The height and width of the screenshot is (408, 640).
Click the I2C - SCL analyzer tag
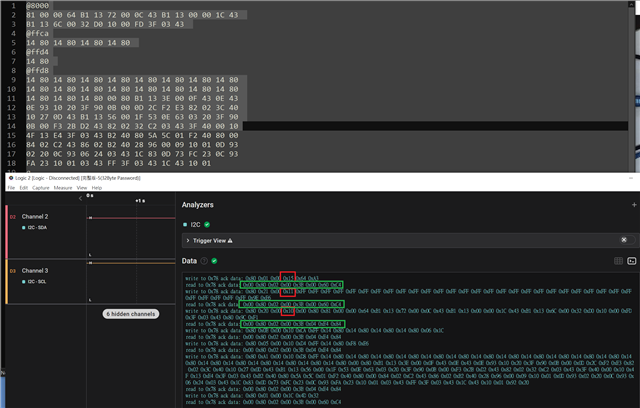tap(35, 282)
